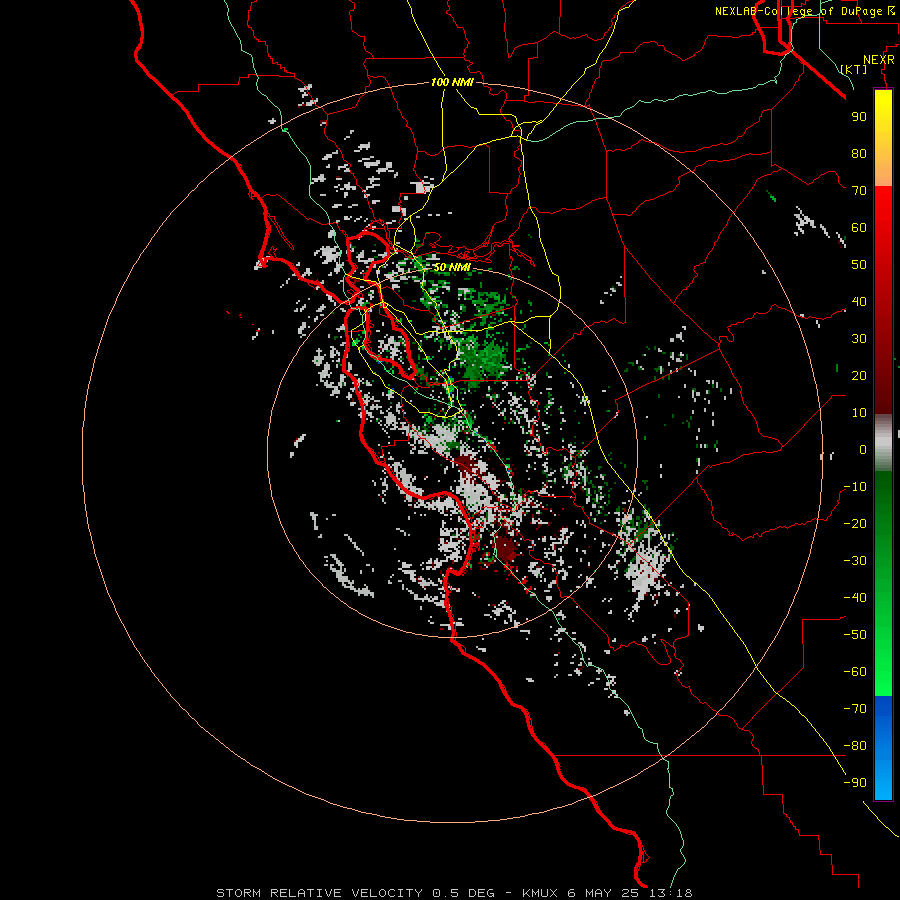Click the storm relative velocity caption text

454,893
